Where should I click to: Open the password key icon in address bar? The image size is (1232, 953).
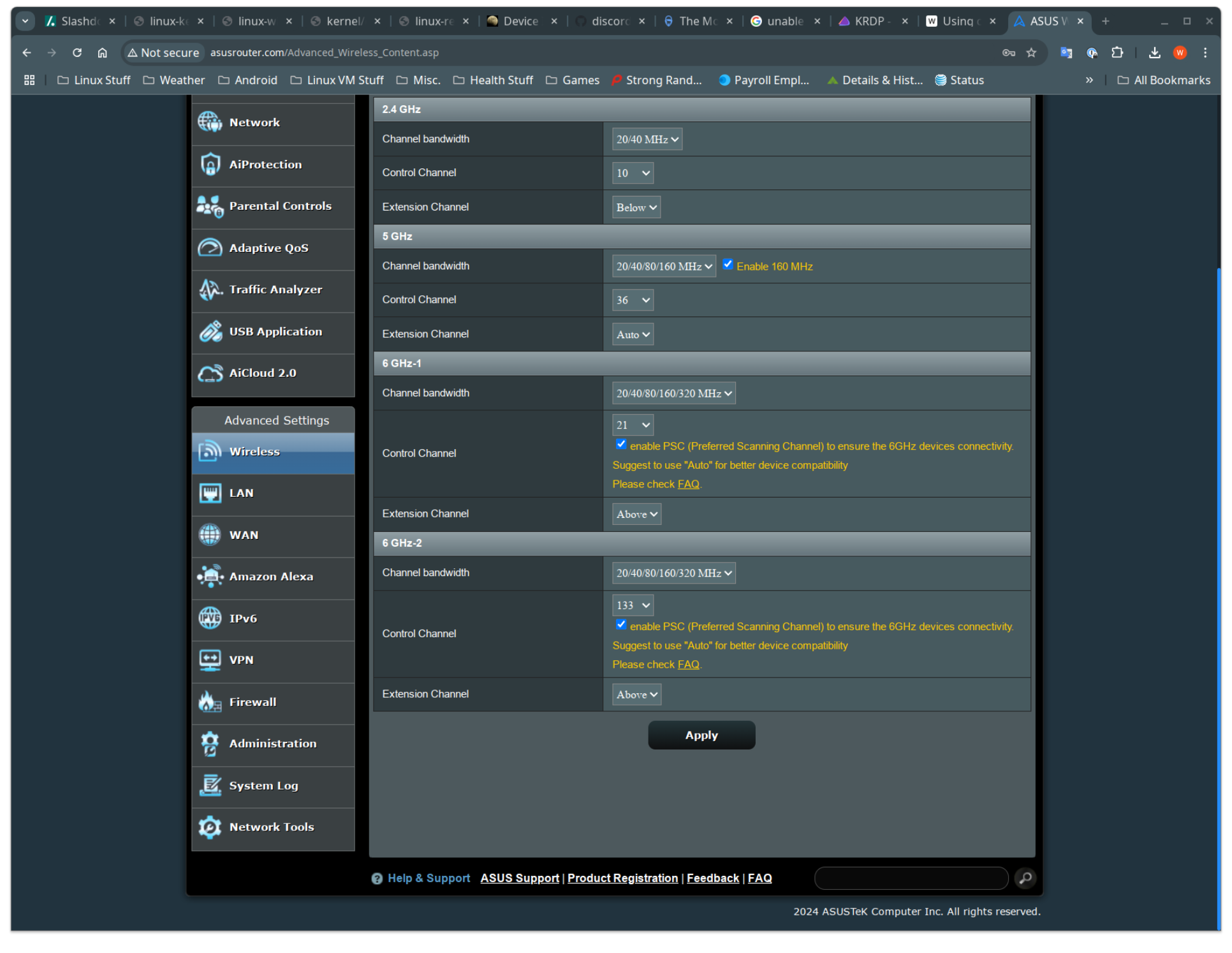tap(1008, 52)
